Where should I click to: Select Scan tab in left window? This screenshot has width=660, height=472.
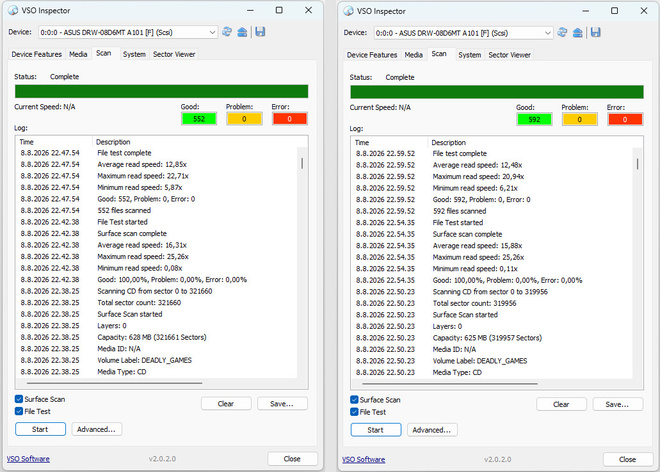104,53
